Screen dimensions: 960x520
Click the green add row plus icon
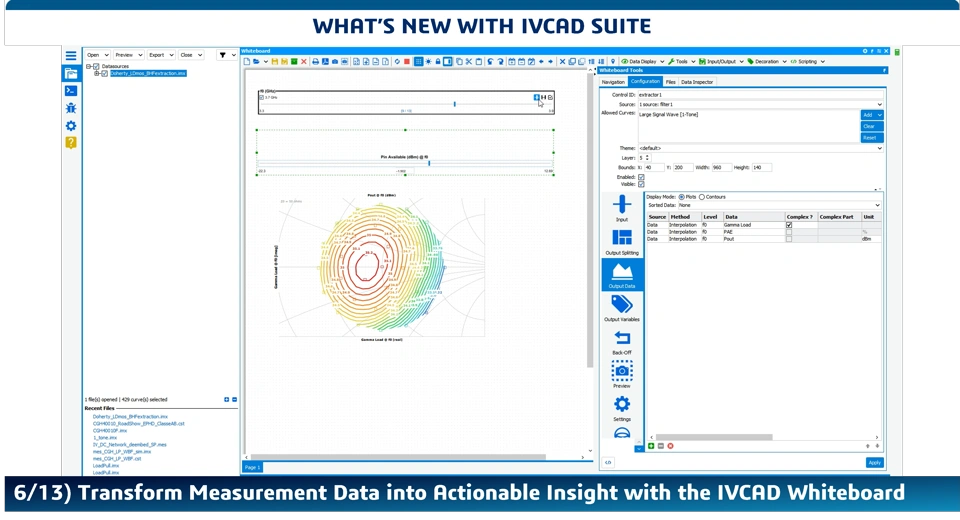pyautogui.click(x=651, y=446)
